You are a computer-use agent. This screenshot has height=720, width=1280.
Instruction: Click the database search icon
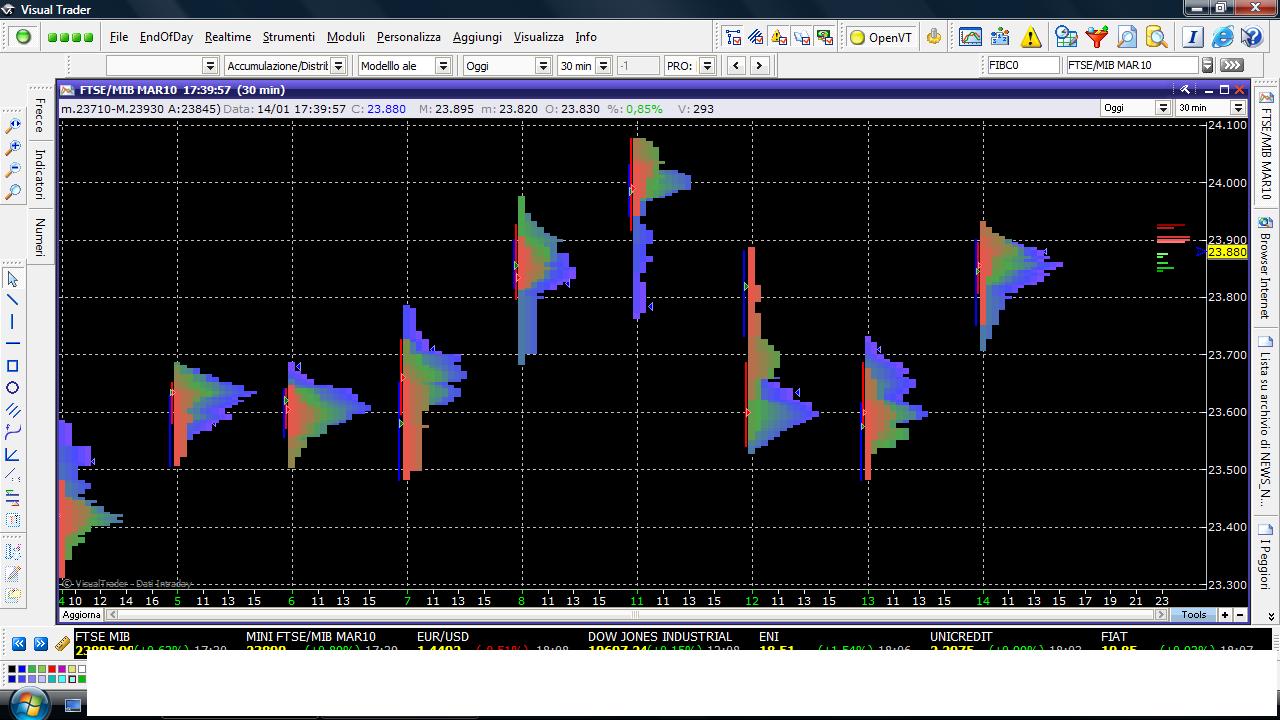pyautogui.click(x=1157, y=37)
